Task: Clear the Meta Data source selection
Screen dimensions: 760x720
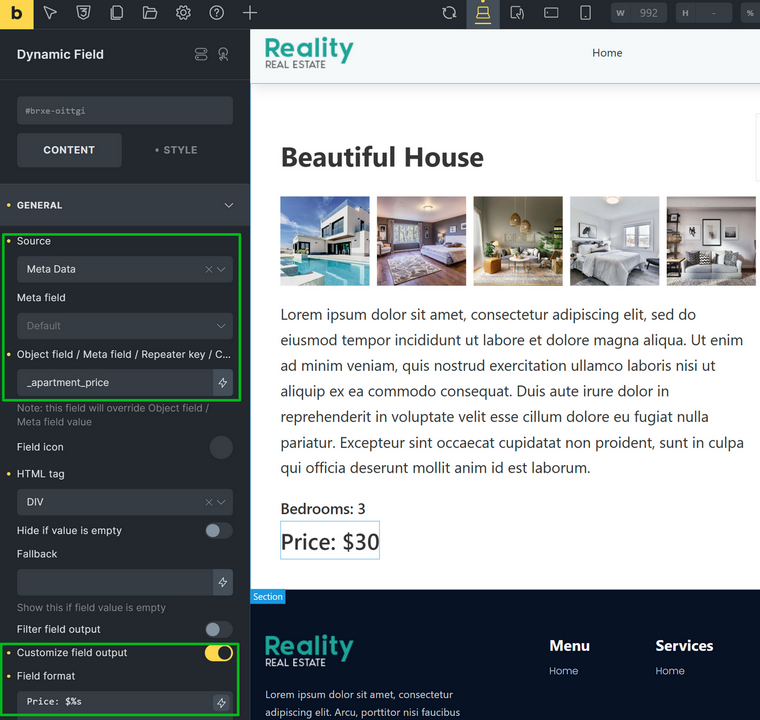Action: tap(209, 270)
